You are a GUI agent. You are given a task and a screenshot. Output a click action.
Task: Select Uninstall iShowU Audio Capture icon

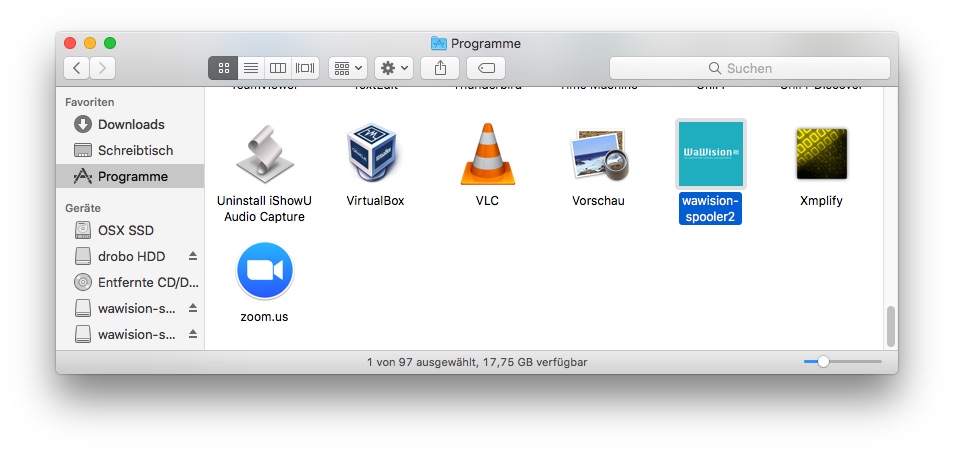(x=264, y=154)
